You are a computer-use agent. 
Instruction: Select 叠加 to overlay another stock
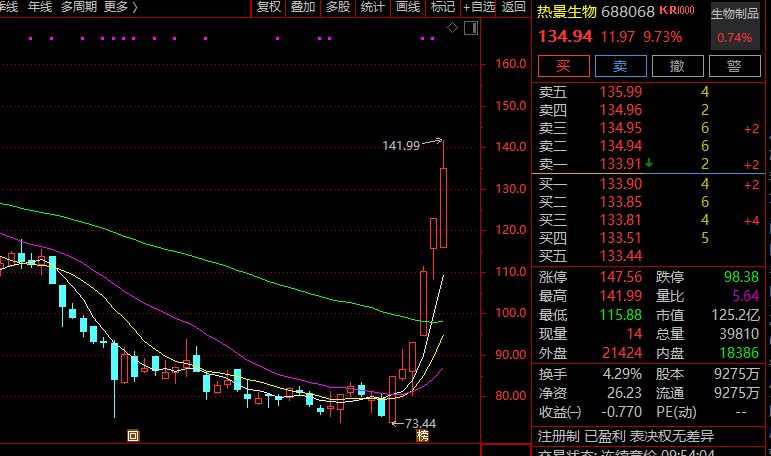click(x=303, y=7)
